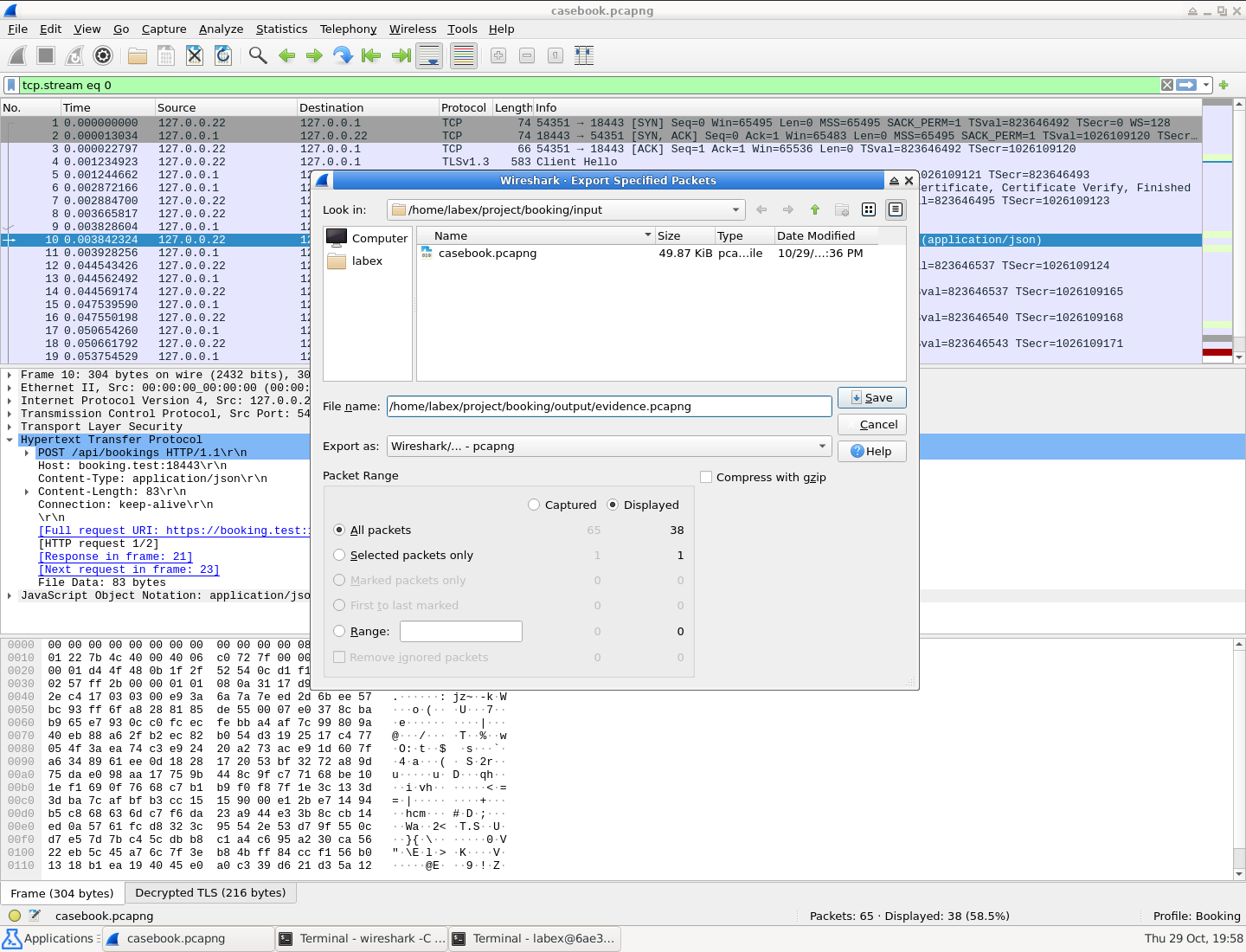
Task: Click the resize columns toolbar icon
Action: 584,56
